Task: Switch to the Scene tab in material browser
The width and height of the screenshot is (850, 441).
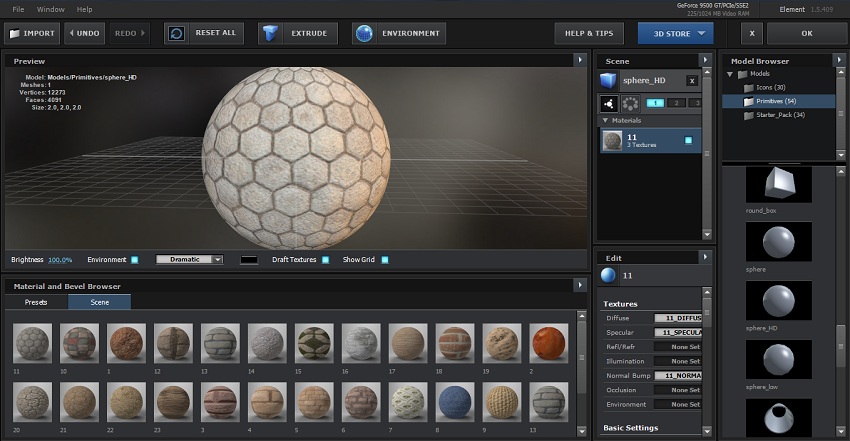Action: 100,302
